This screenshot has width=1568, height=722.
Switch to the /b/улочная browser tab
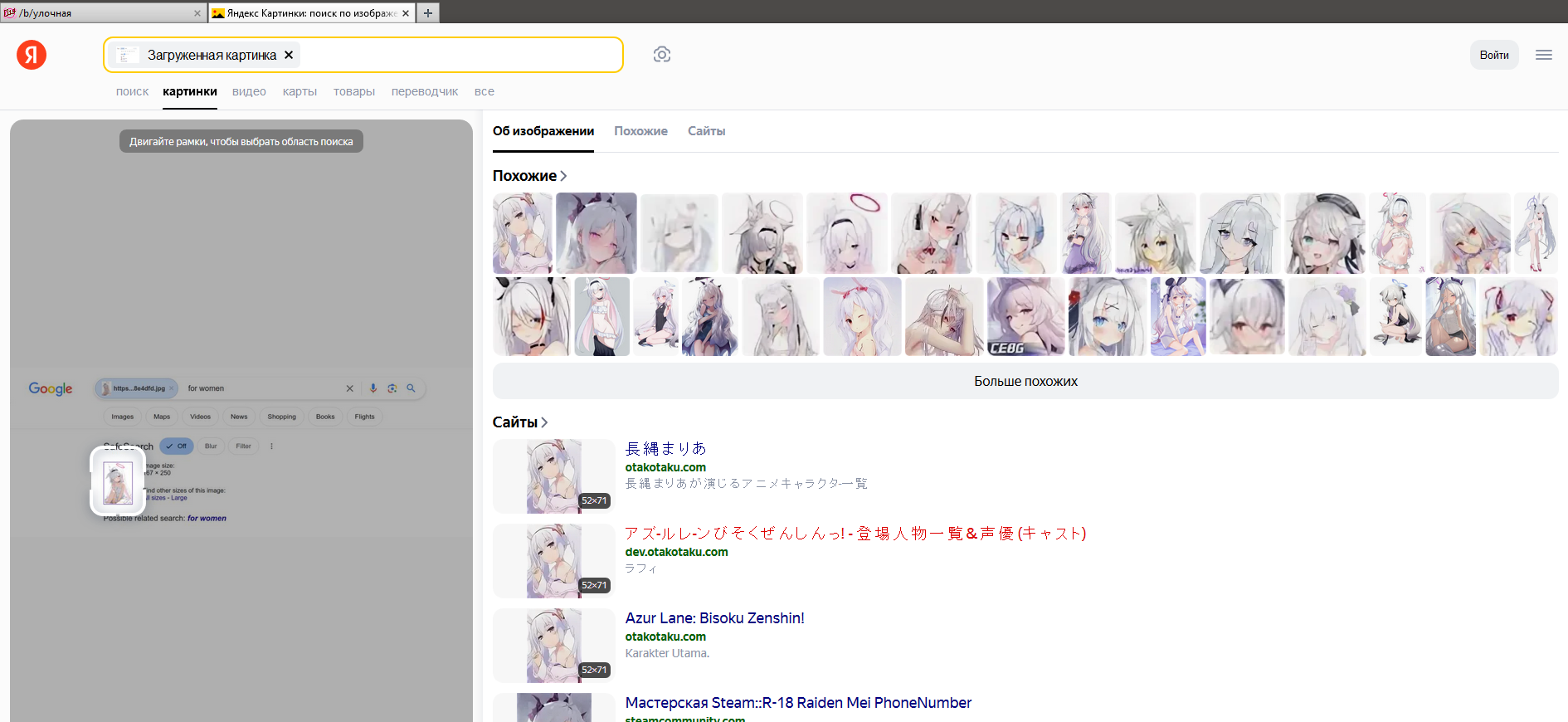click(100, 13)
